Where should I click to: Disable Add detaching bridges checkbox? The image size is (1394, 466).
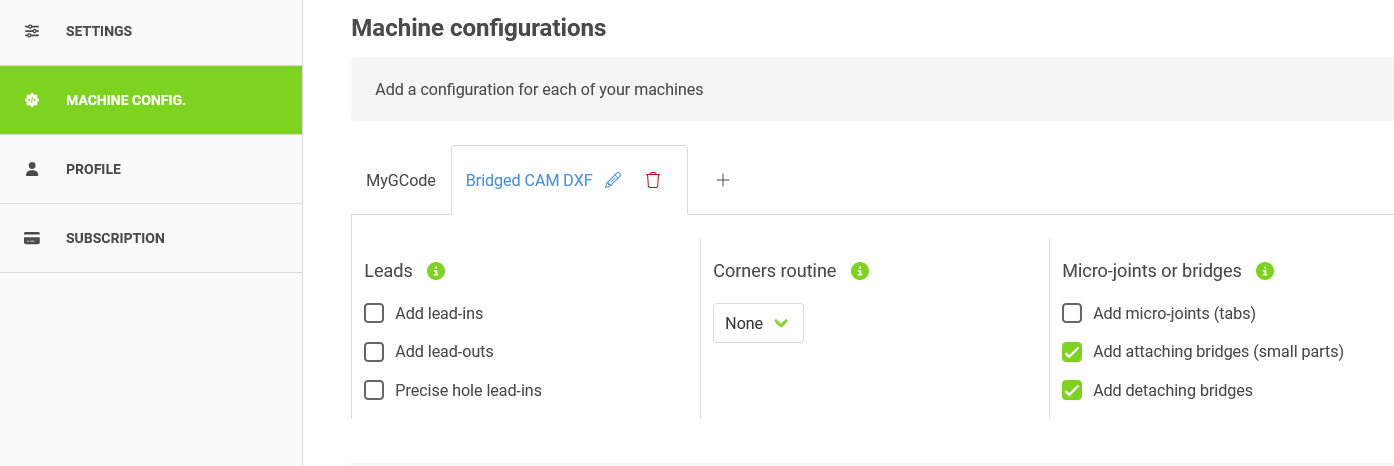click(x=1072, y=390)
